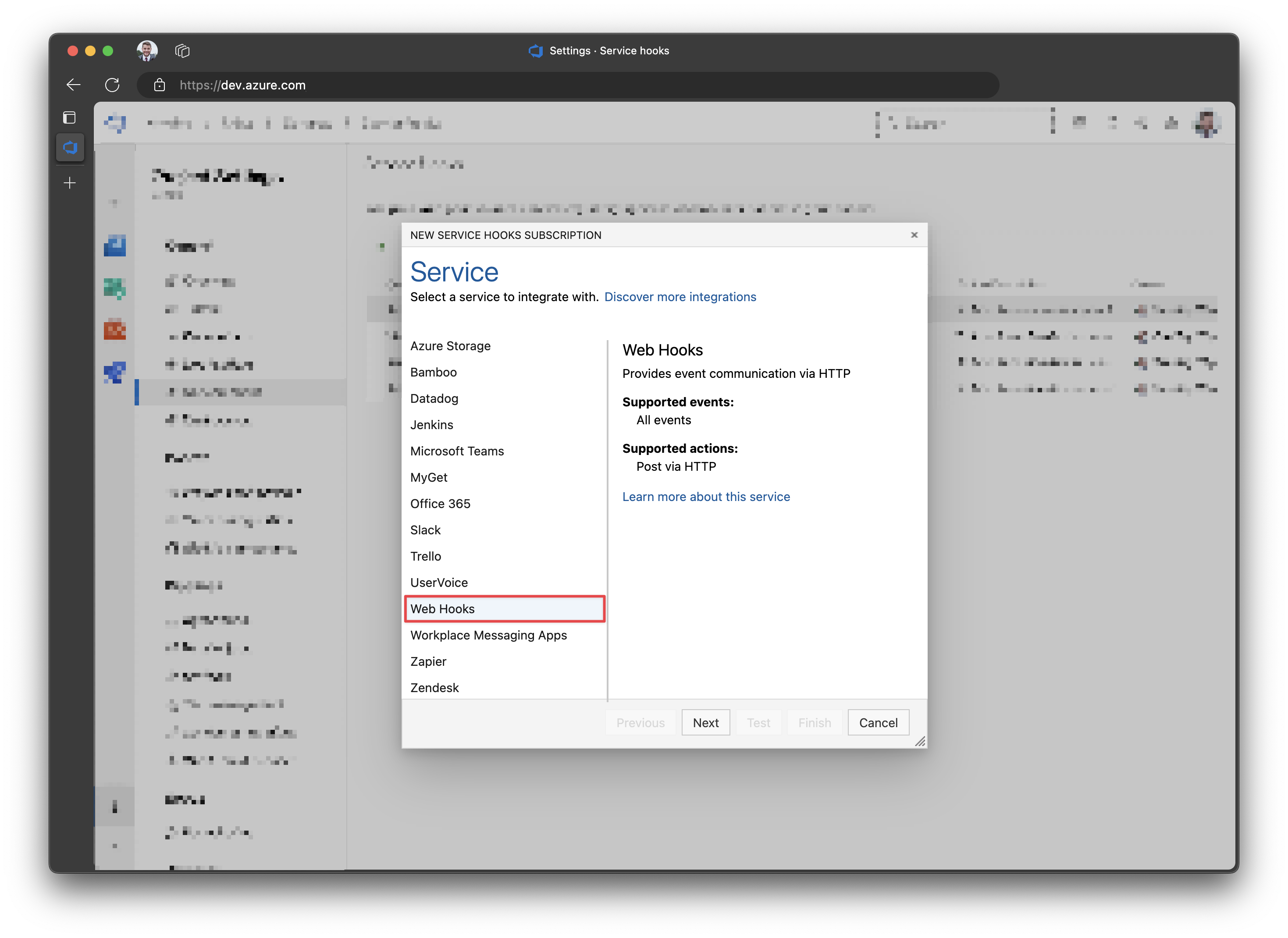Viewport: 1288px width, 938px height.
Task: Select Office 365 service
Action: point(504,504)
